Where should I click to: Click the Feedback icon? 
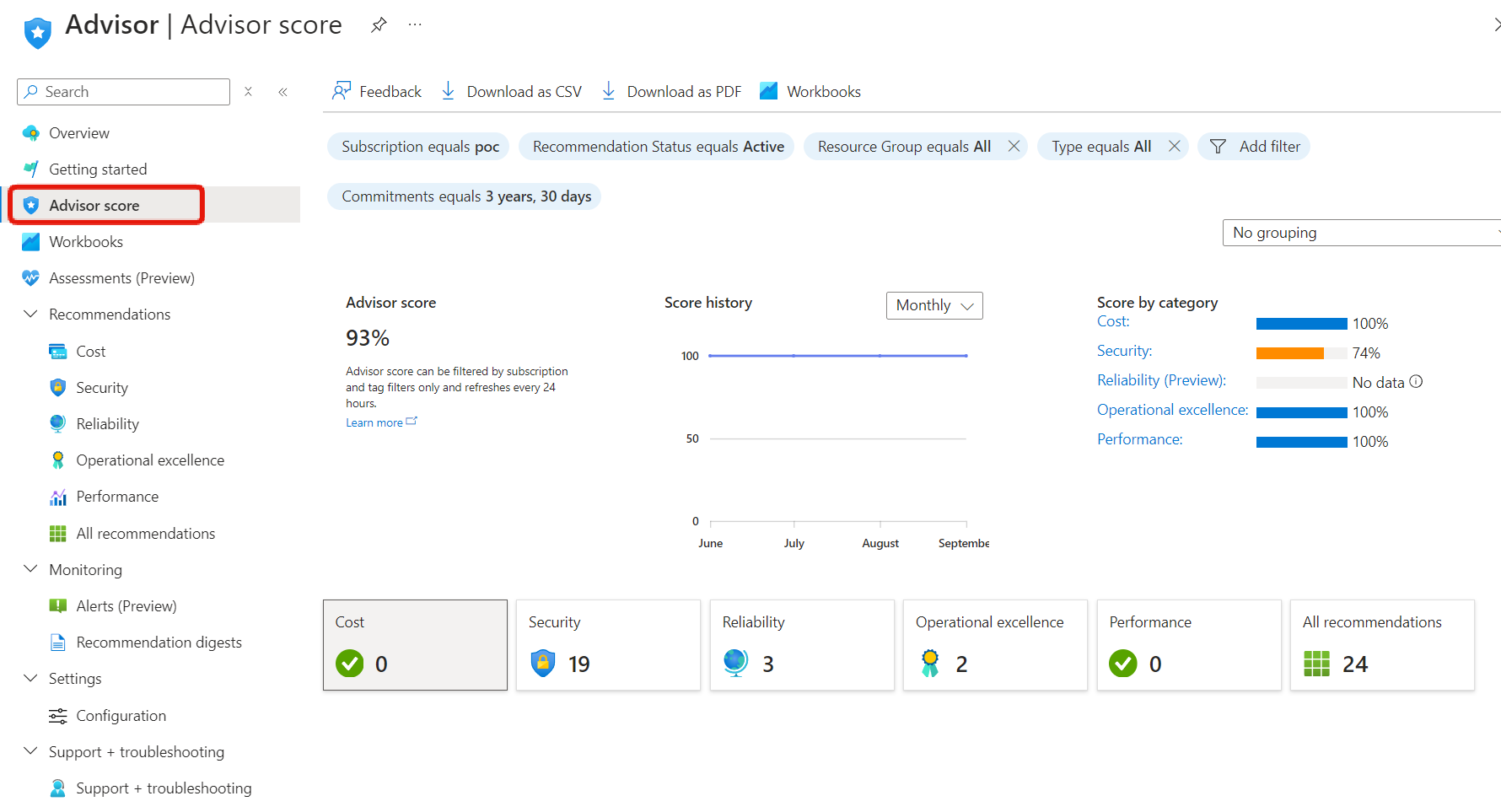342,91
